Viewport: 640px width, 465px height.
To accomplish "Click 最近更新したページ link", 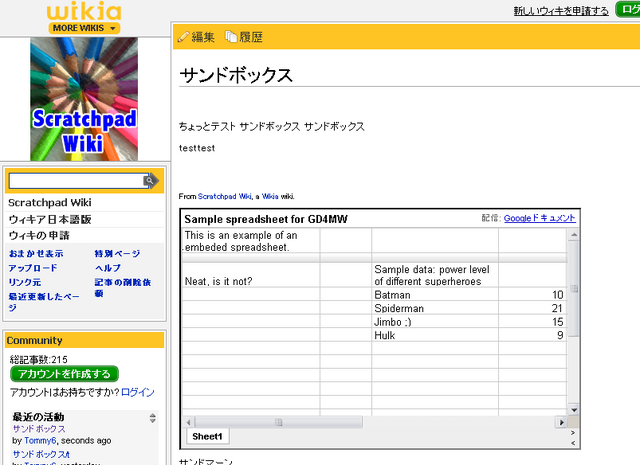I will pyautogui.click(x=44, y=302).
